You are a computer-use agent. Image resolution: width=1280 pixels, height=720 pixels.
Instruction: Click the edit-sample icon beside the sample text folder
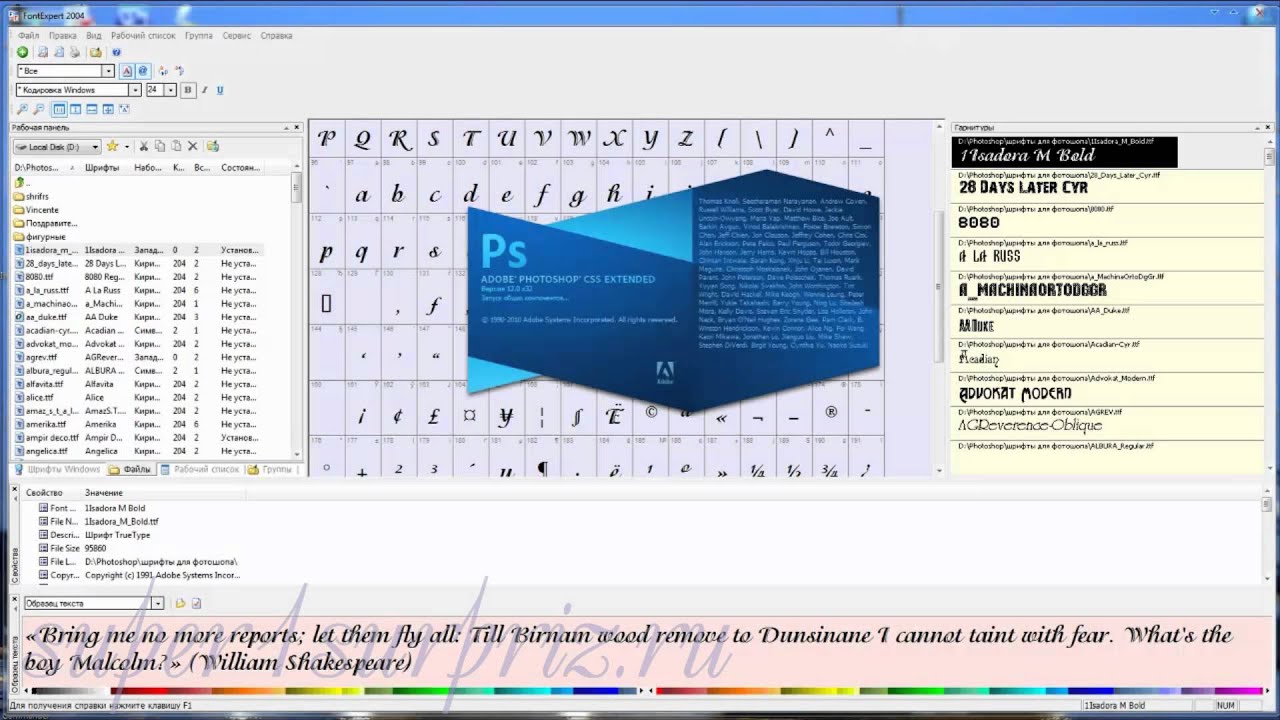(196, 603)
